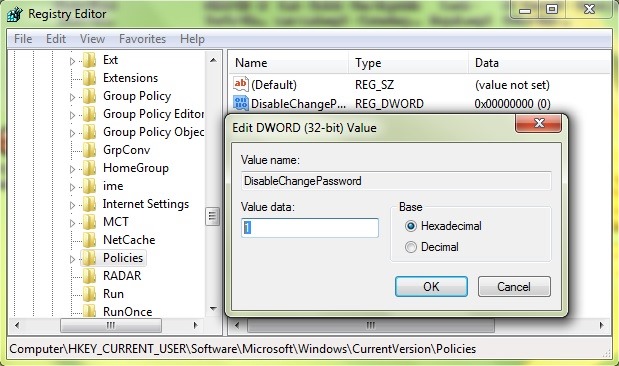The width and height of the screenshot is (619, 366).
Task: Select the Policies tree item label
Action: (x=123, y=258)
